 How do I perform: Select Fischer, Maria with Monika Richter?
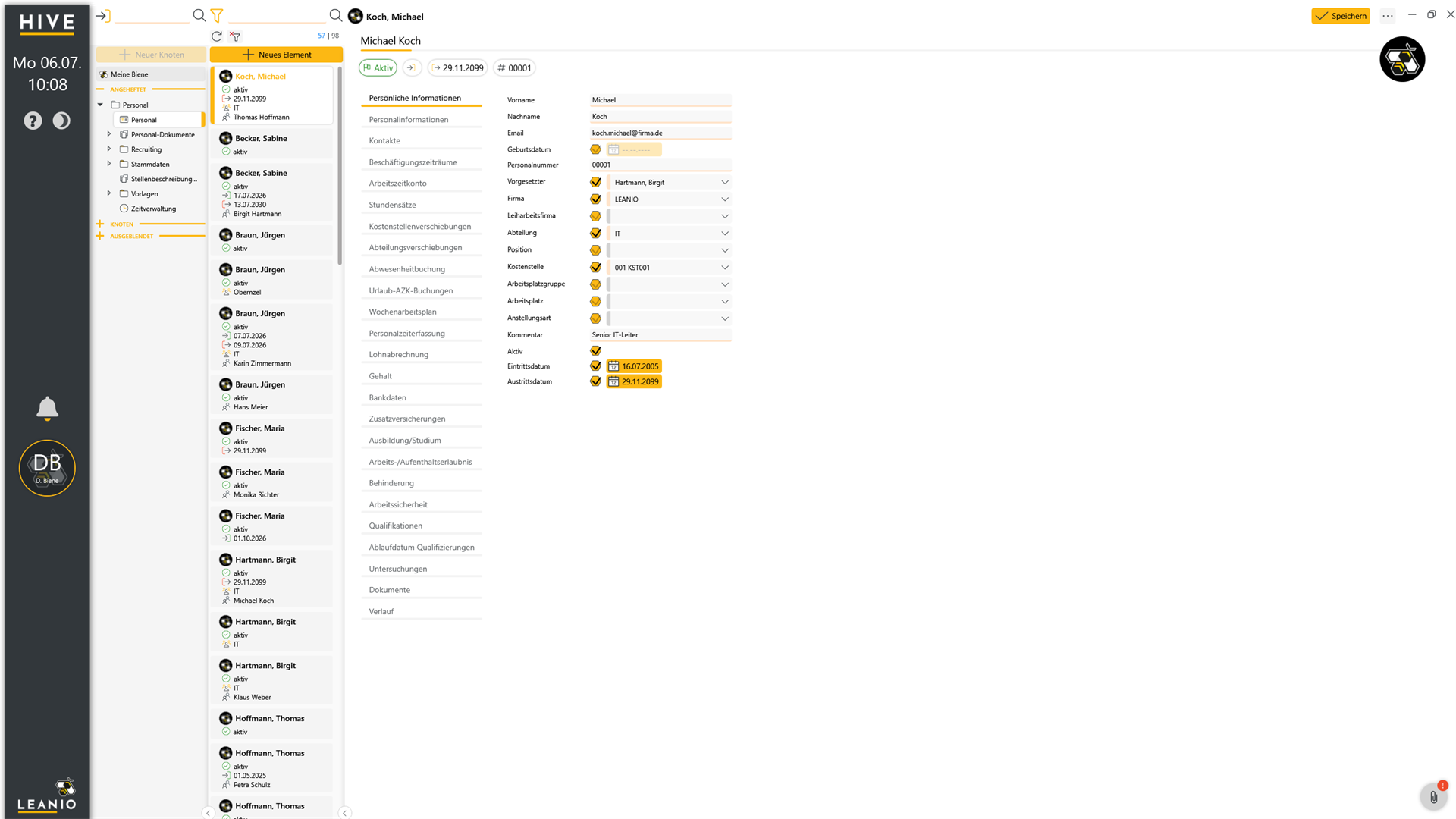click(x=271, y=482)
